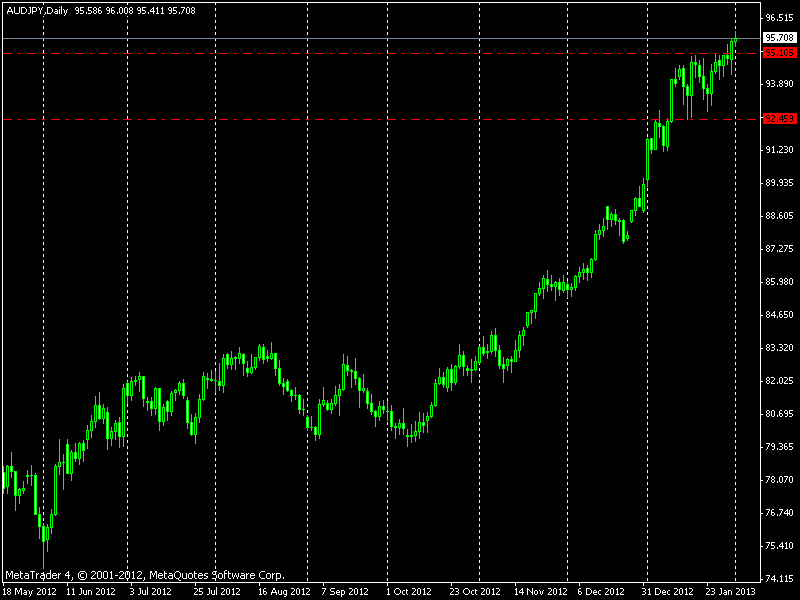
Task: Select the 1 Oct 2012 date label
Action: click(x=407, y=591)
